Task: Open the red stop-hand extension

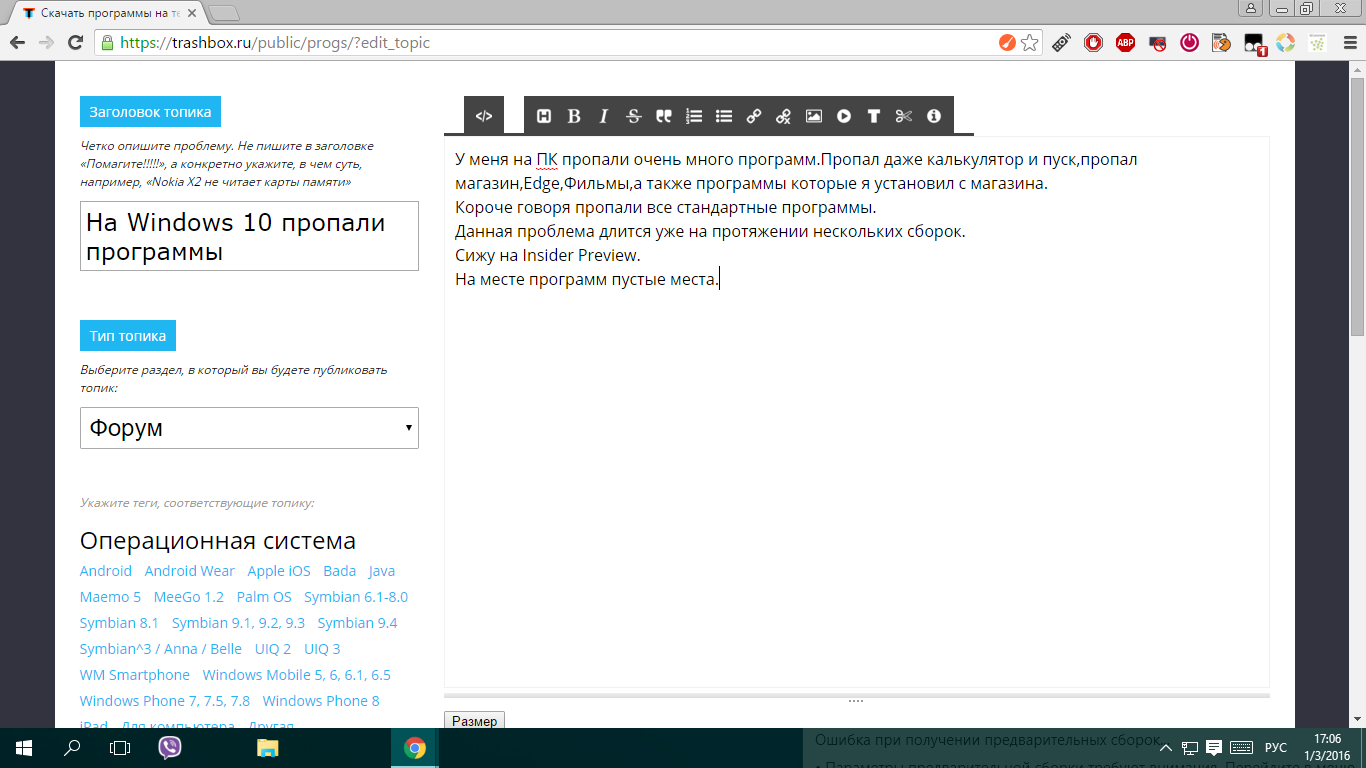Action: [x=1093, y=43]
